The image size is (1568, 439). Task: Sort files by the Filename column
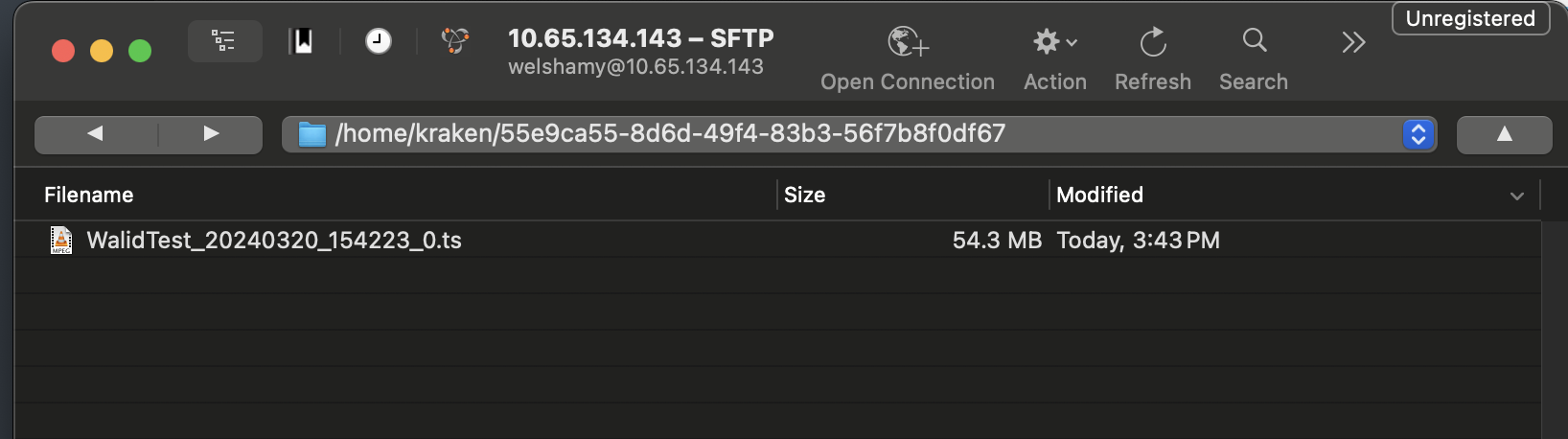tap(89, 195)
